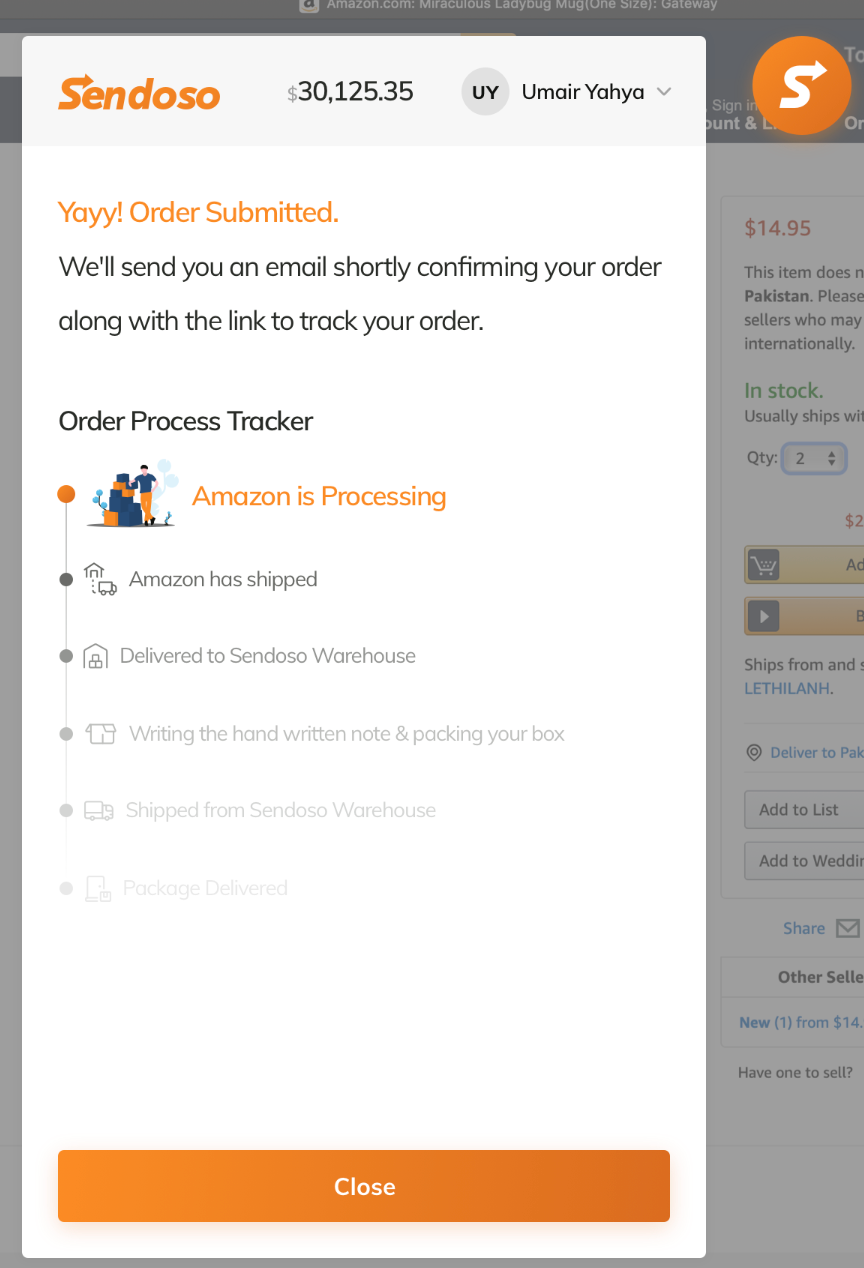Click the New (1) from offers link
Viewport: 864px width, 1268px height.
(799, 1022)
